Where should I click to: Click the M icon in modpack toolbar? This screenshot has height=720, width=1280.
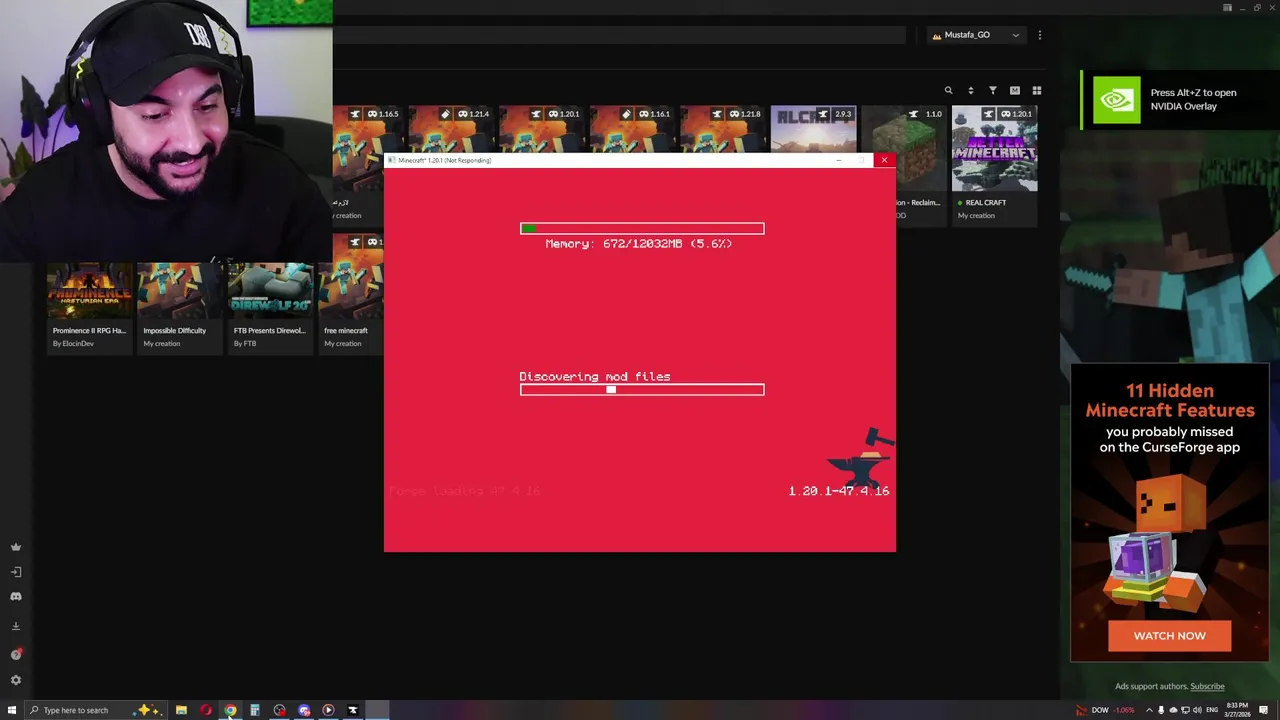coord(1015,91)
